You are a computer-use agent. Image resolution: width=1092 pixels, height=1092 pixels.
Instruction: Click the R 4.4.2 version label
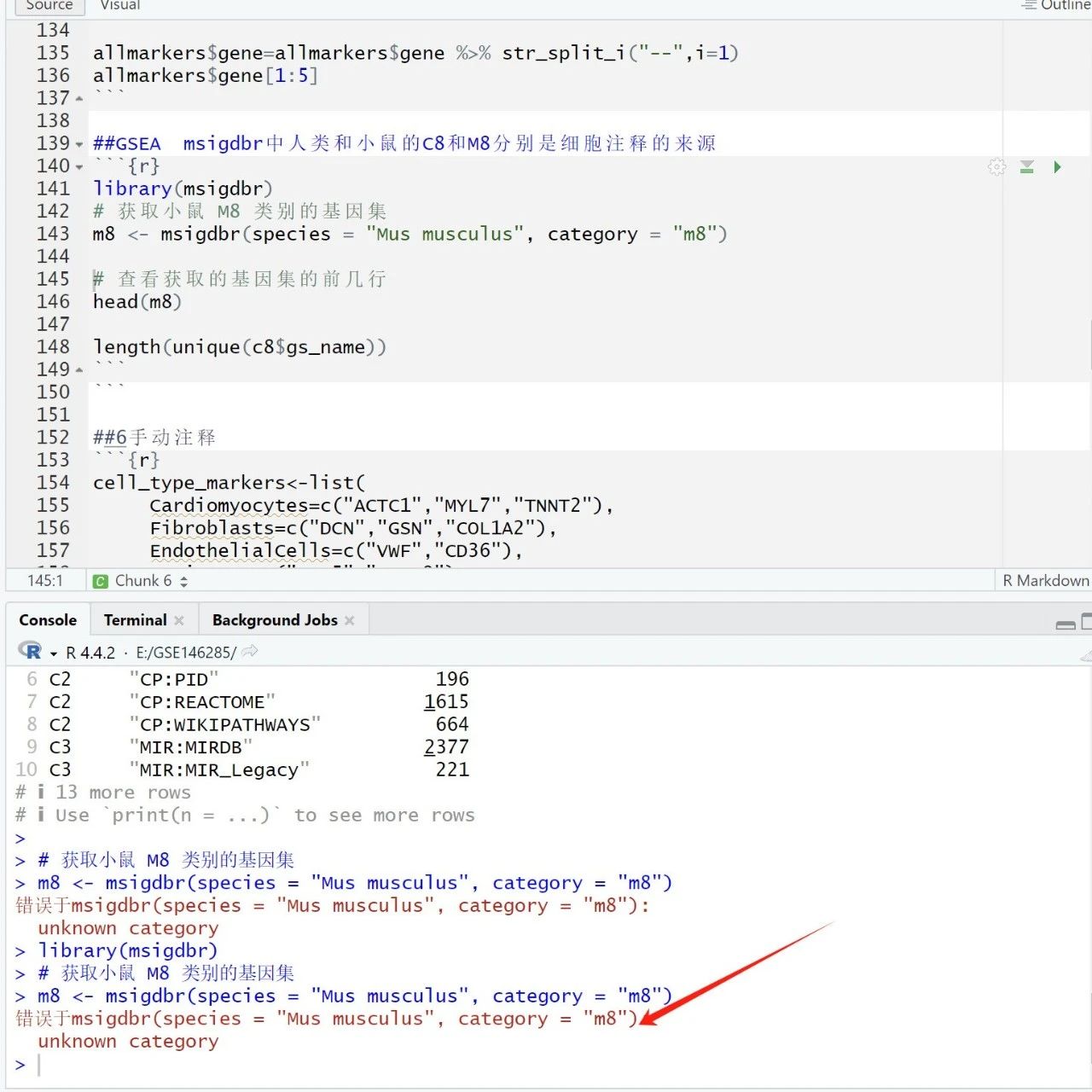90,653
